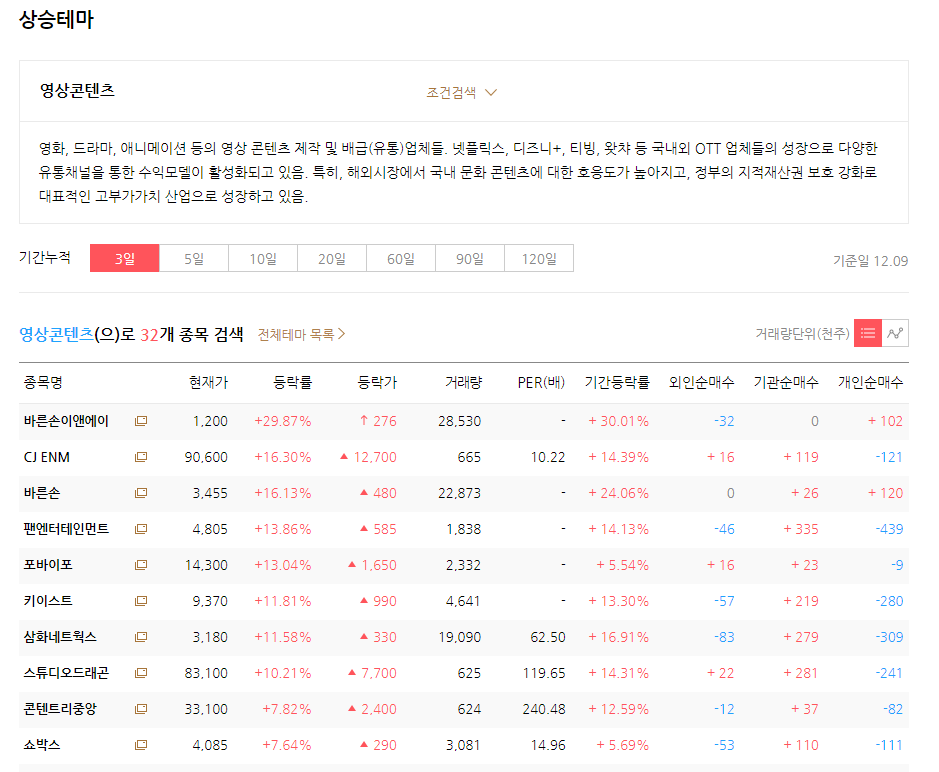Switch to chart view icon
The image size is (939, 772).
pyautogui.click(x=895, y=333)
